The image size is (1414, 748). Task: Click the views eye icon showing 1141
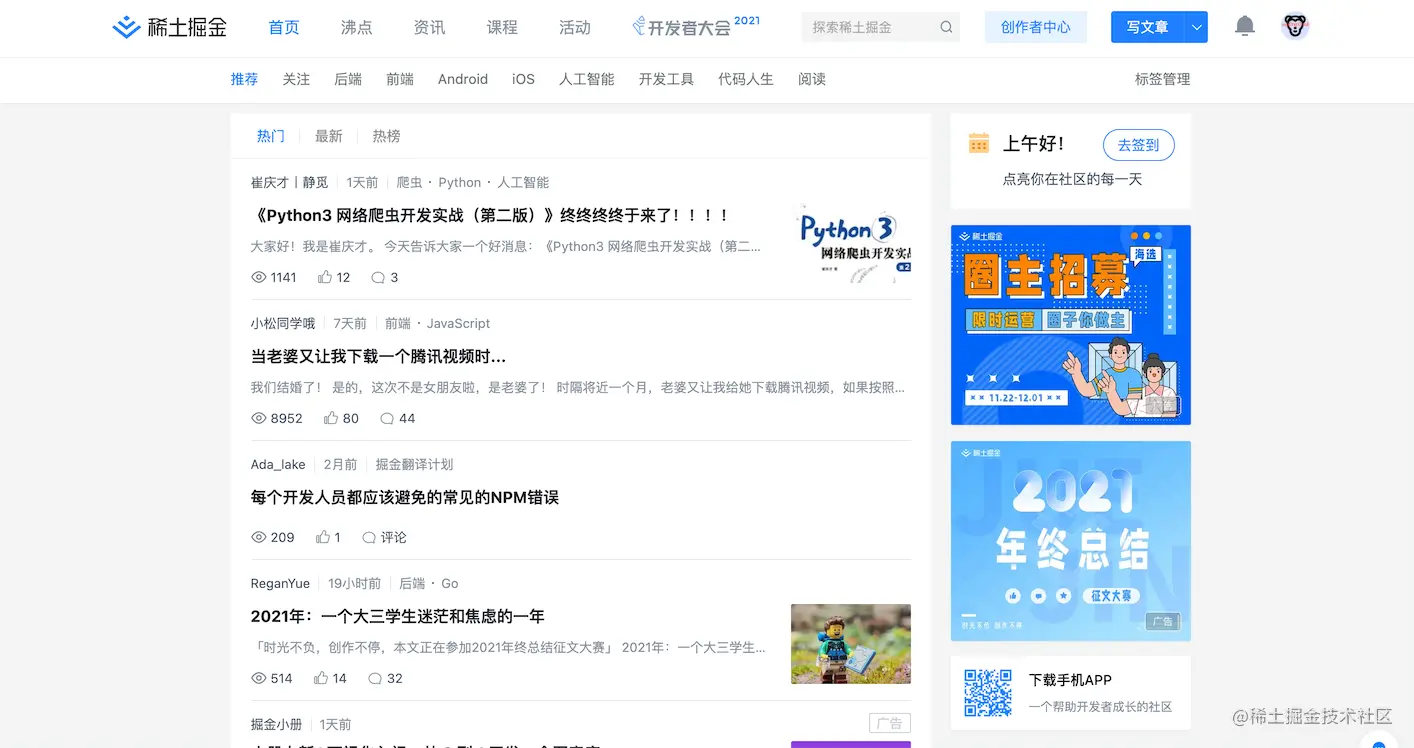(258, 277)
